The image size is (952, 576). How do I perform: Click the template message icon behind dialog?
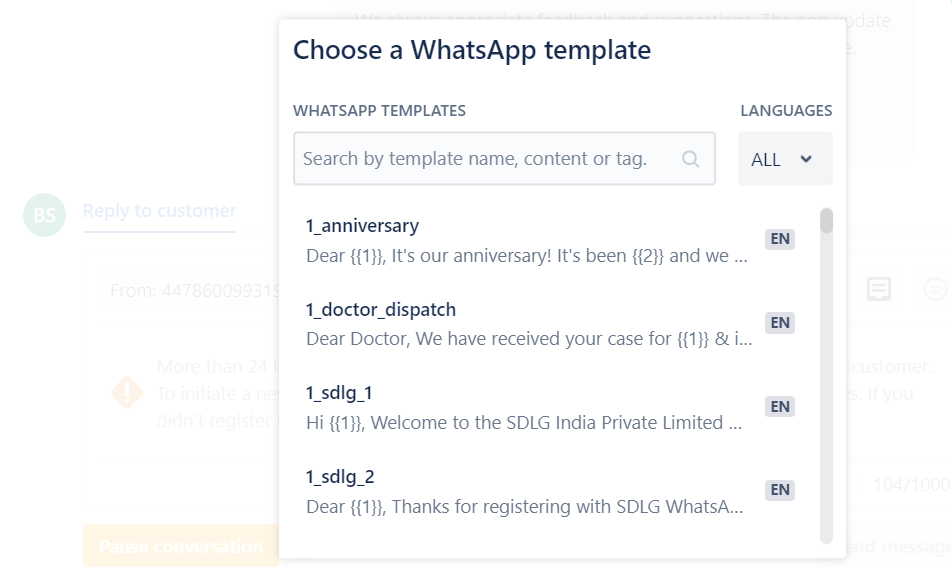coord(879,289)
